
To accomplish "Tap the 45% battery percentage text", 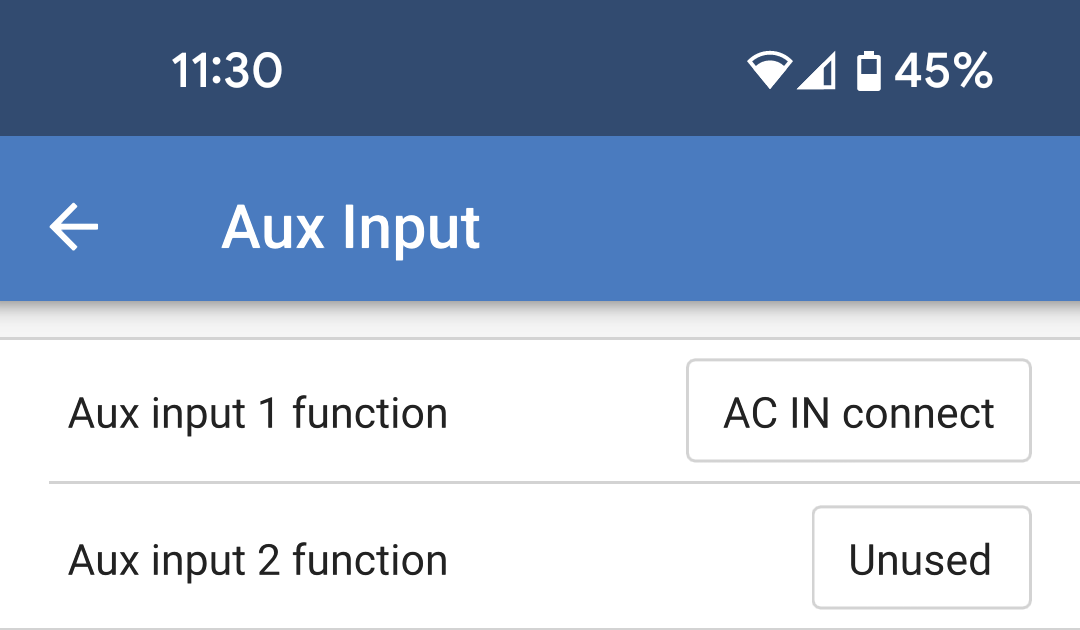I will [943, 71].
